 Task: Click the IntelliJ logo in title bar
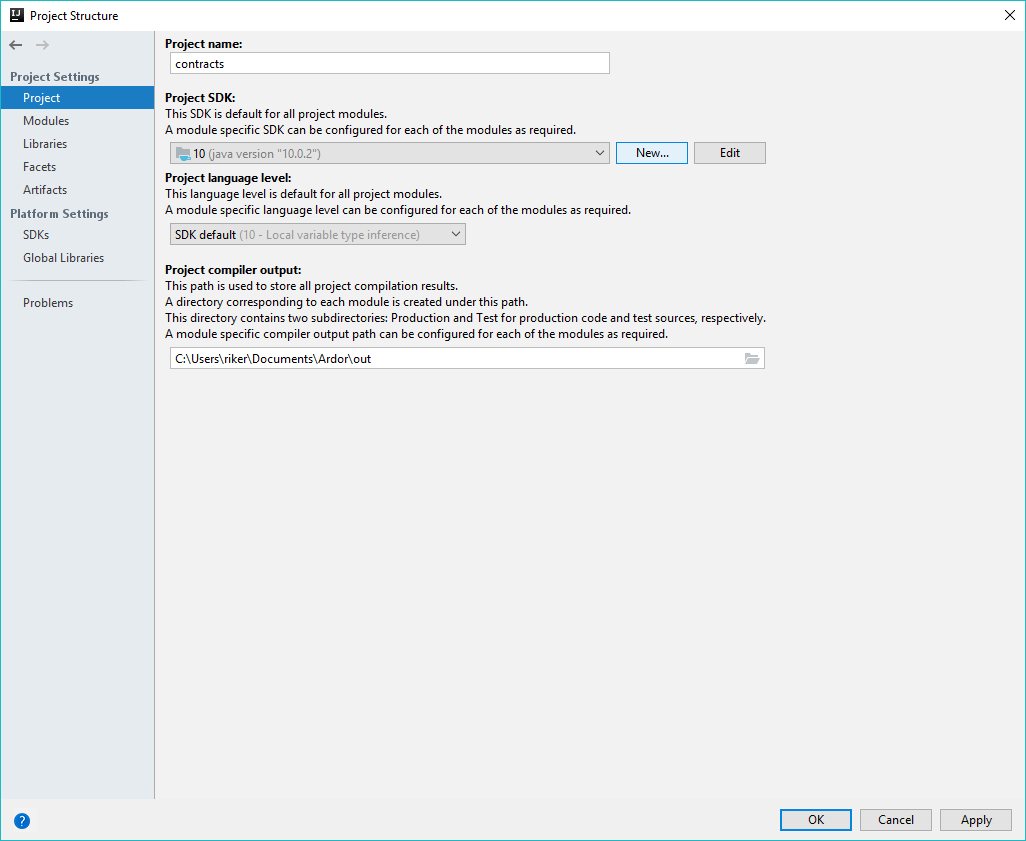click(x=15, y=15)
